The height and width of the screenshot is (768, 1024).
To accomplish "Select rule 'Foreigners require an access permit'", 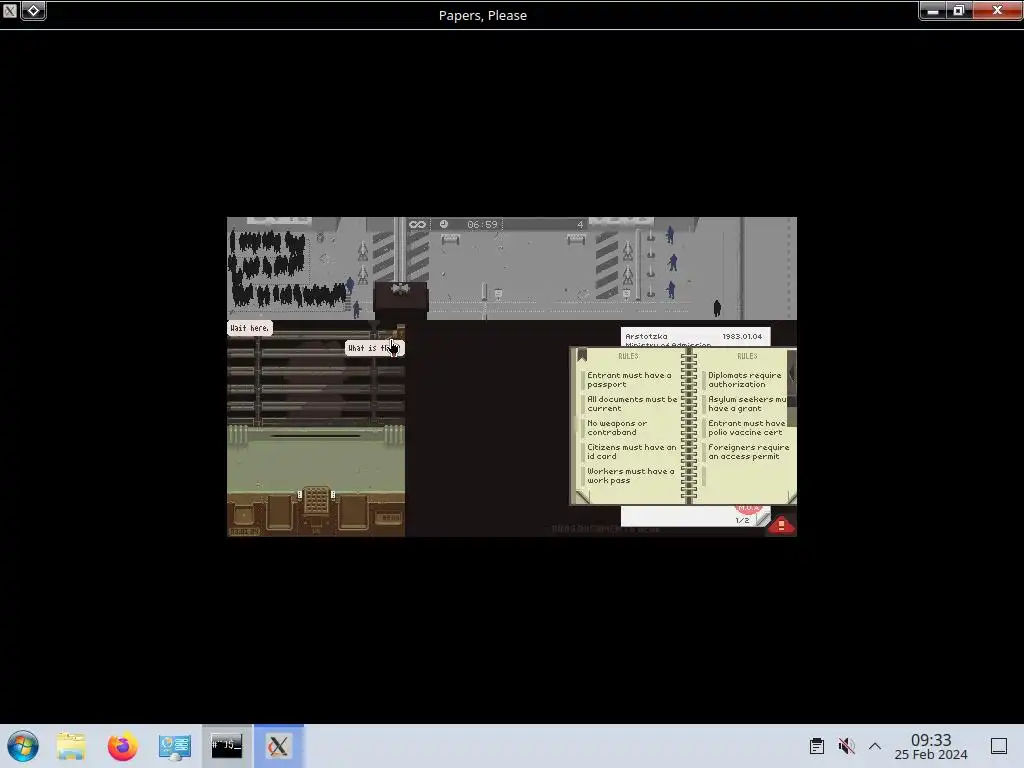I will 748,451.
